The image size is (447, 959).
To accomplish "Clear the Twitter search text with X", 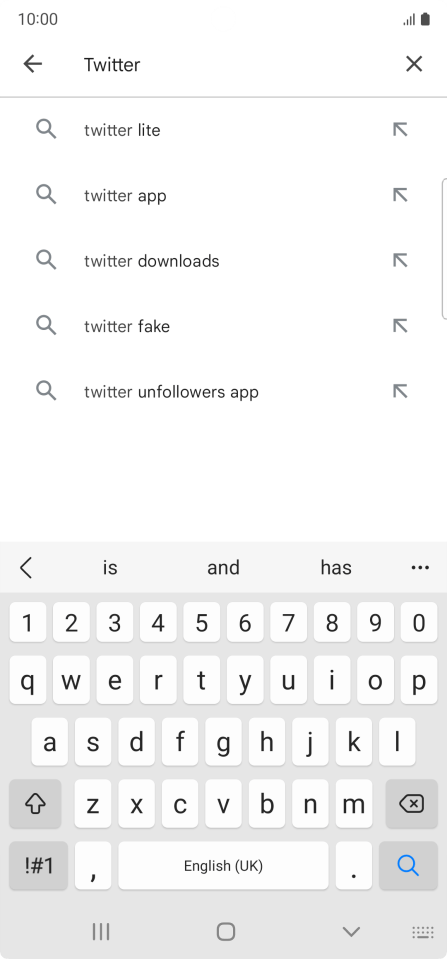I will [x=414, y=64].
